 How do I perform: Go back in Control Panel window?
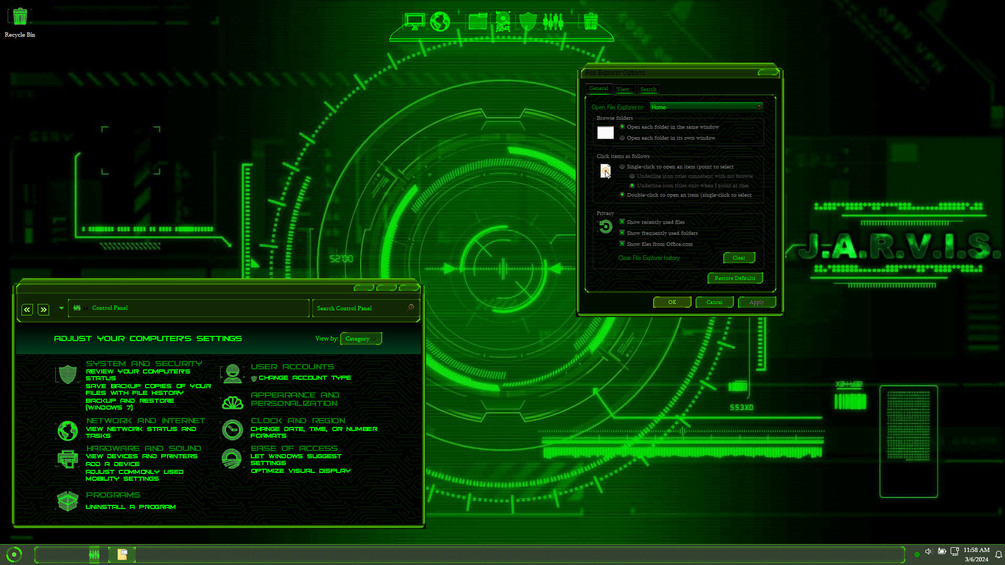(x=27, y=309)
